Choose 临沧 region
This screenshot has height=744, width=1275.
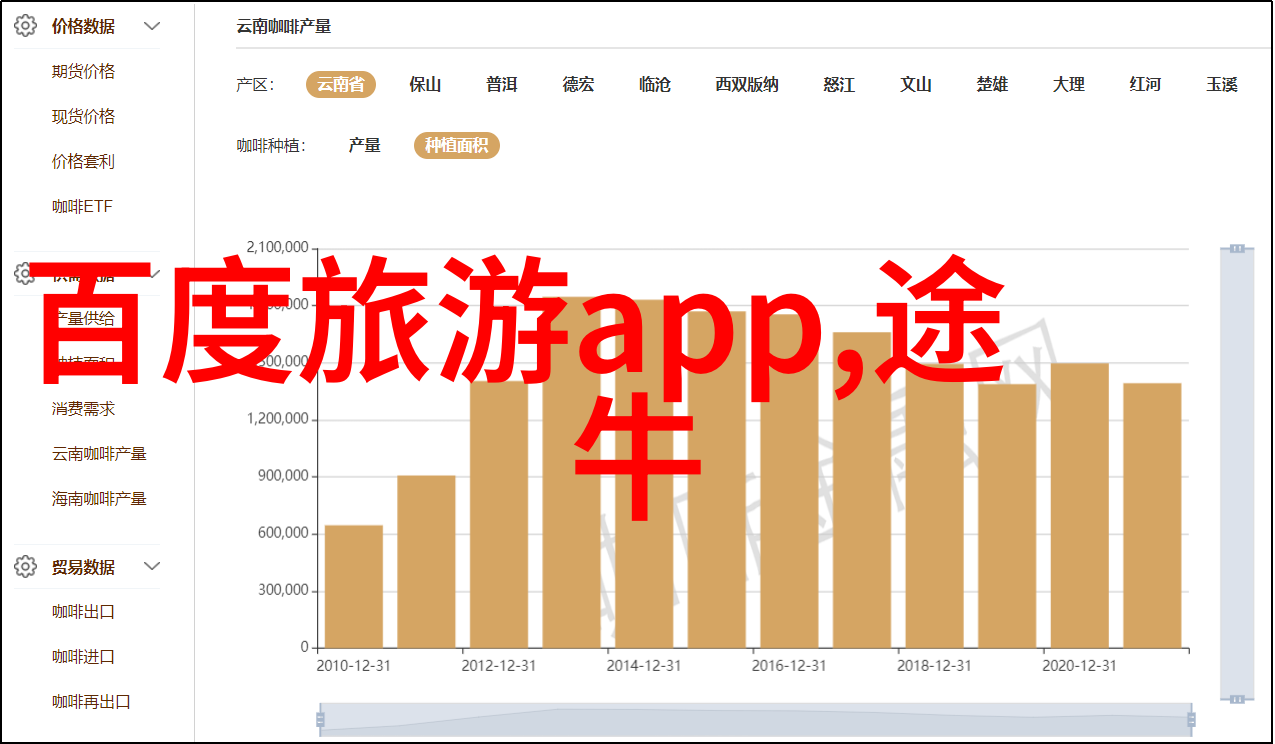click(x=655, y=85)
